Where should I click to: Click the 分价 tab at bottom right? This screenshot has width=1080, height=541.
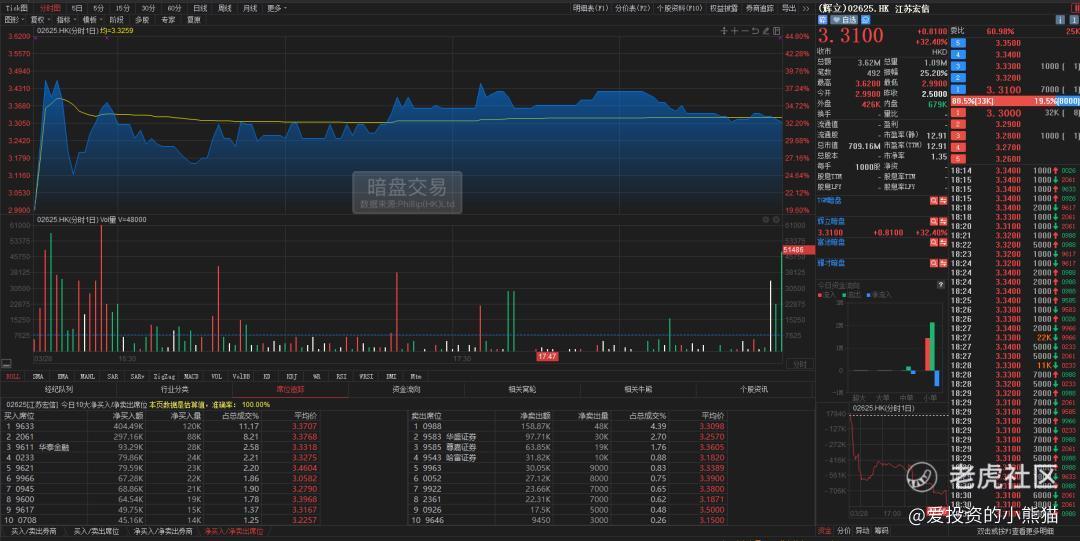click(x=843, y=531)
